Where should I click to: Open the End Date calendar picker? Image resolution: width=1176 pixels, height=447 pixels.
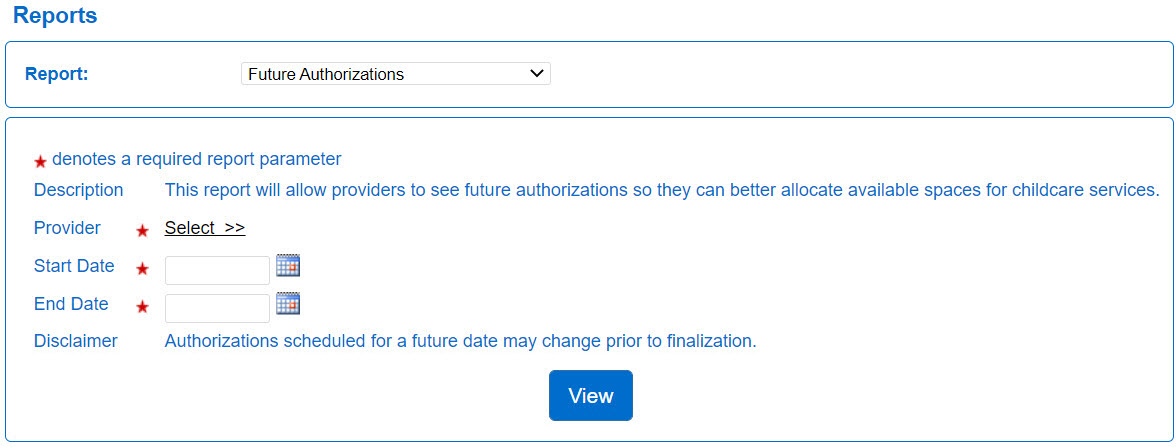[x=288, y=303]
